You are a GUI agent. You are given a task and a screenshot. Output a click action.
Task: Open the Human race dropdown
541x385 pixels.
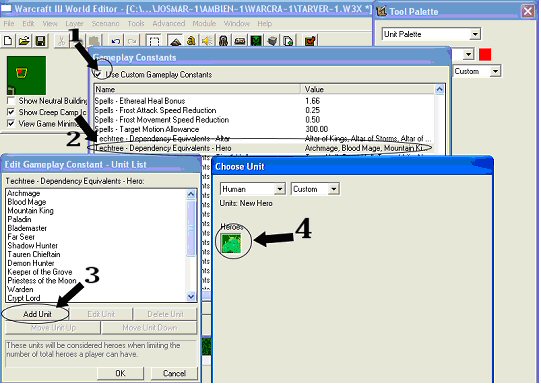(253, 189)
